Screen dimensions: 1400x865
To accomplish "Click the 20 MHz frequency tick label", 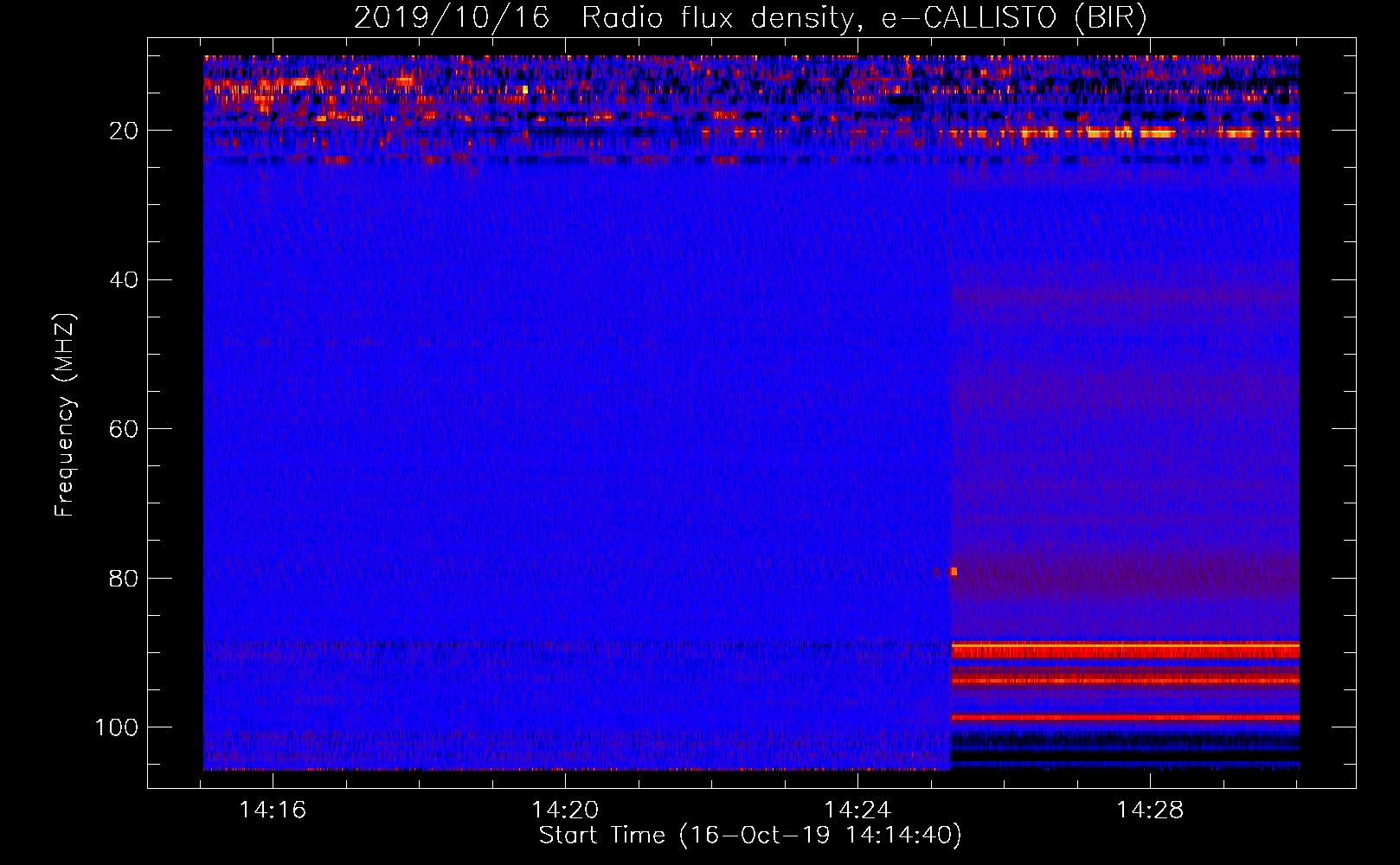I will pos(125,131).
